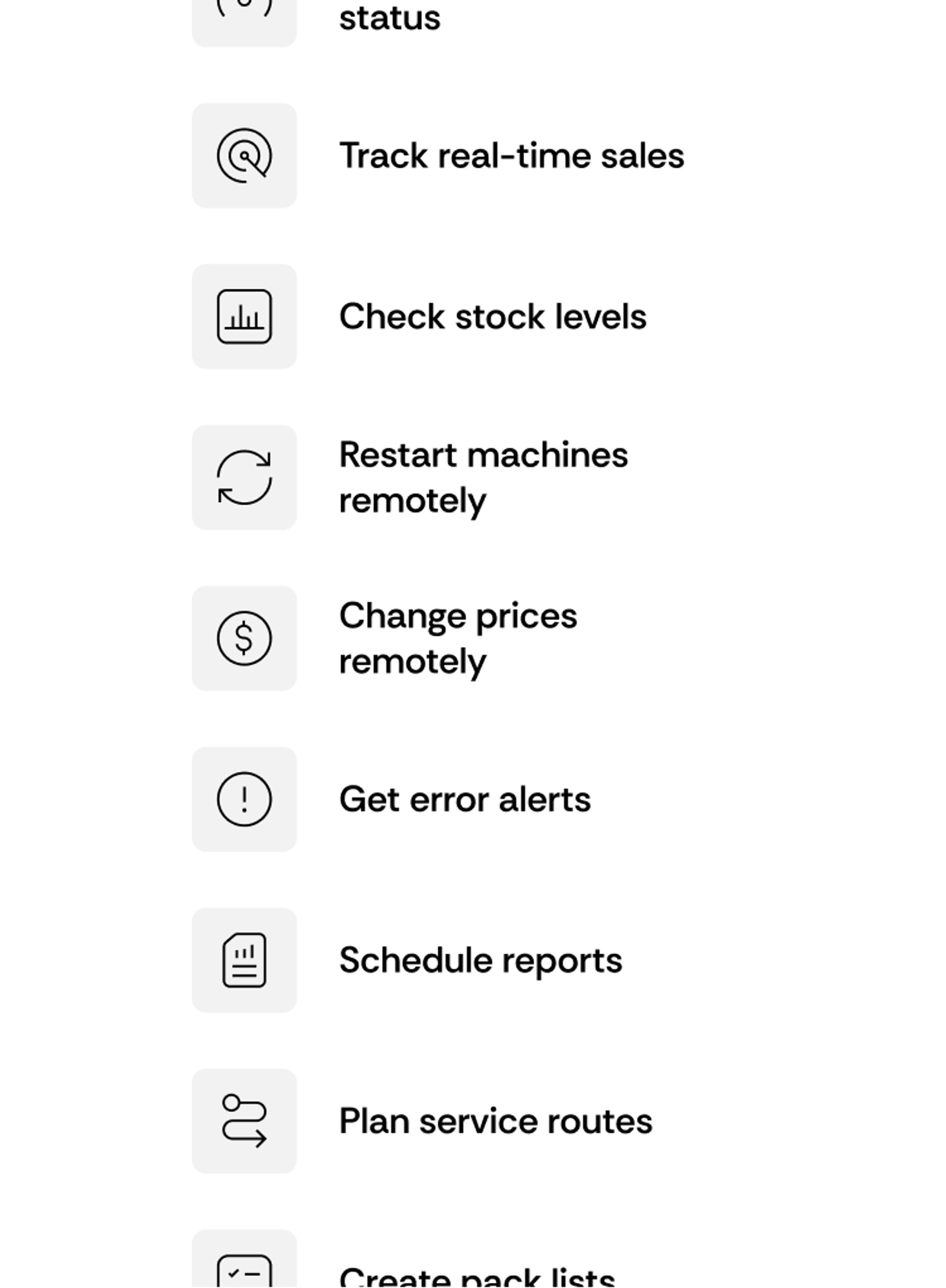Click the winding route arrow icon
The image size is (946, 1288).
[x=245, y=1122]
